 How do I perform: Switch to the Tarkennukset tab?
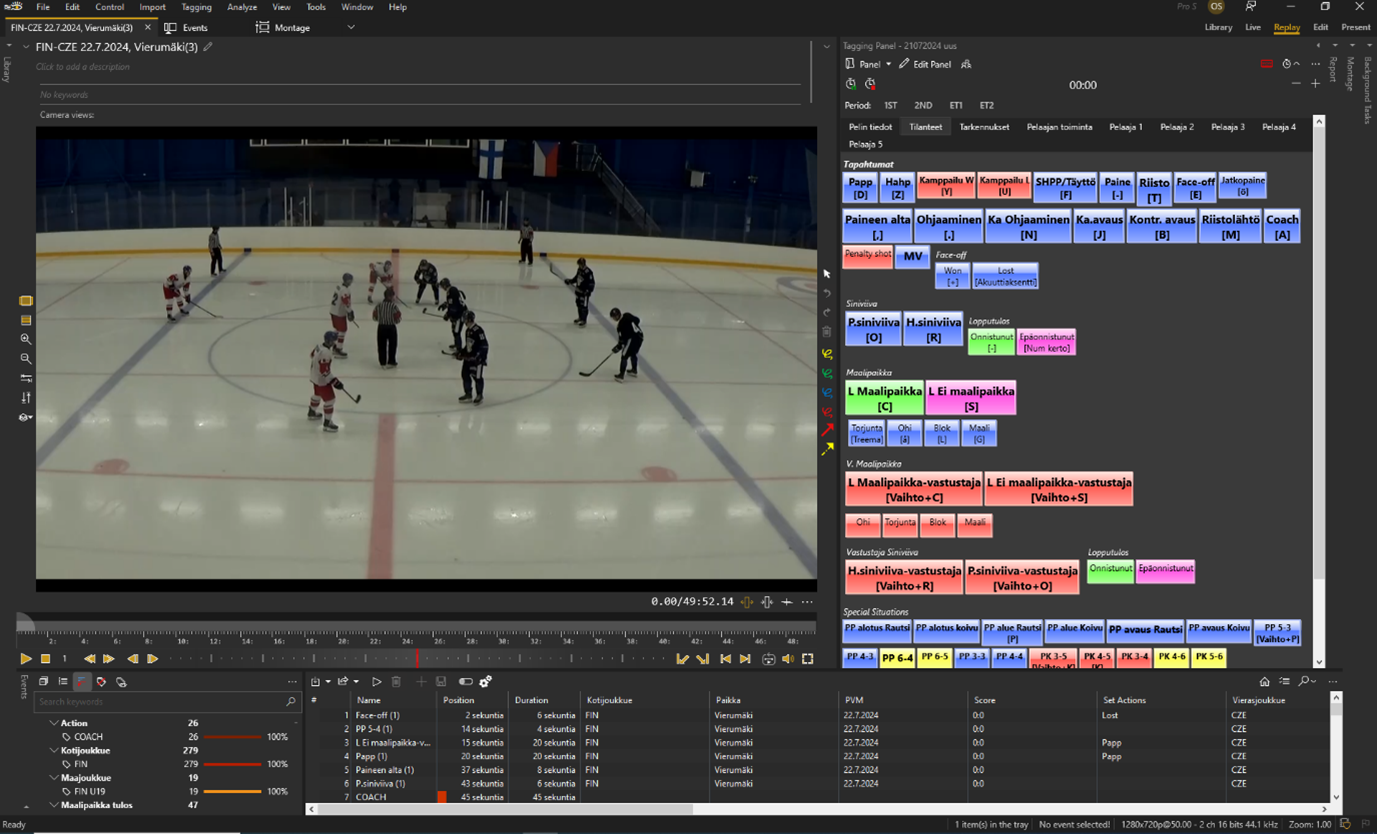pyautogui.click(x=984, y=127)
